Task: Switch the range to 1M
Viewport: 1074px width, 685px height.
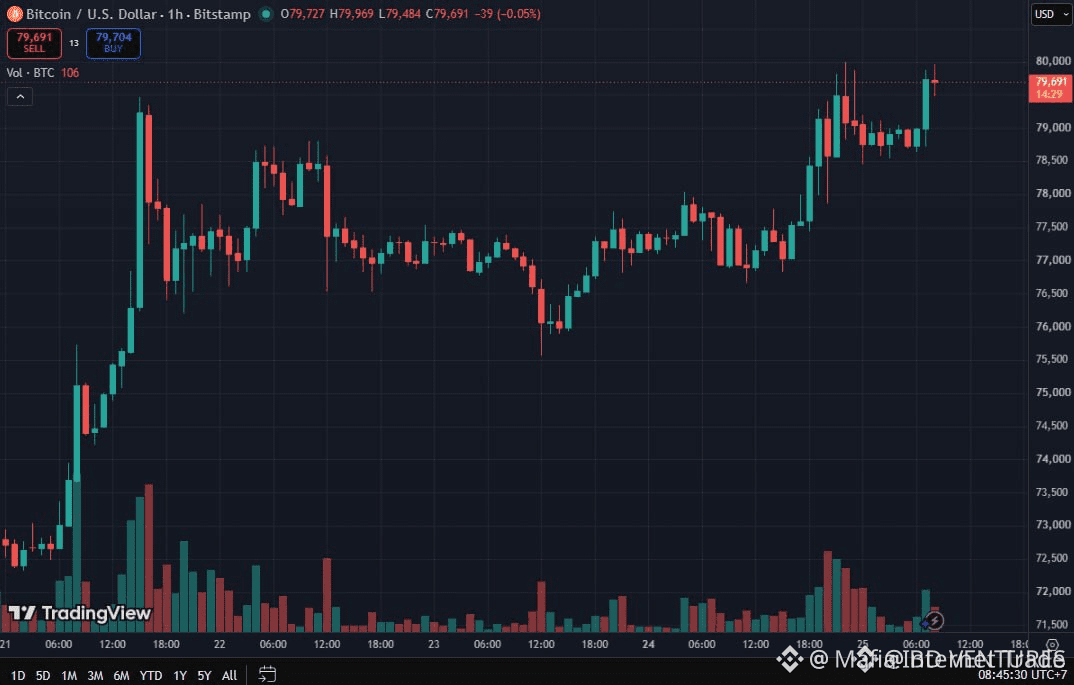Action: pos(68,675)
